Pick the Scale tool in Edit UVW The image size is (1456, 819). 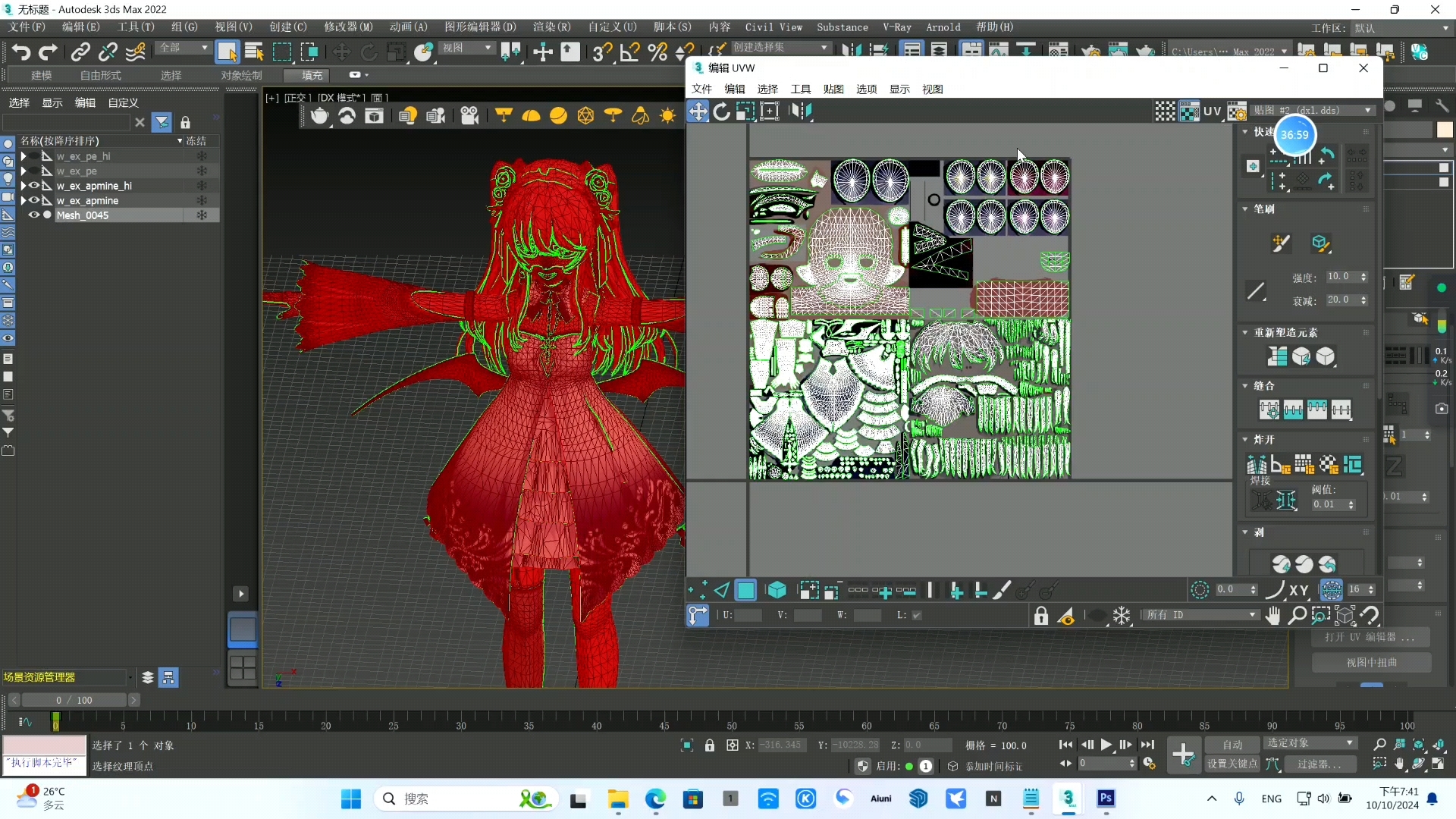[x=745, y=111]
